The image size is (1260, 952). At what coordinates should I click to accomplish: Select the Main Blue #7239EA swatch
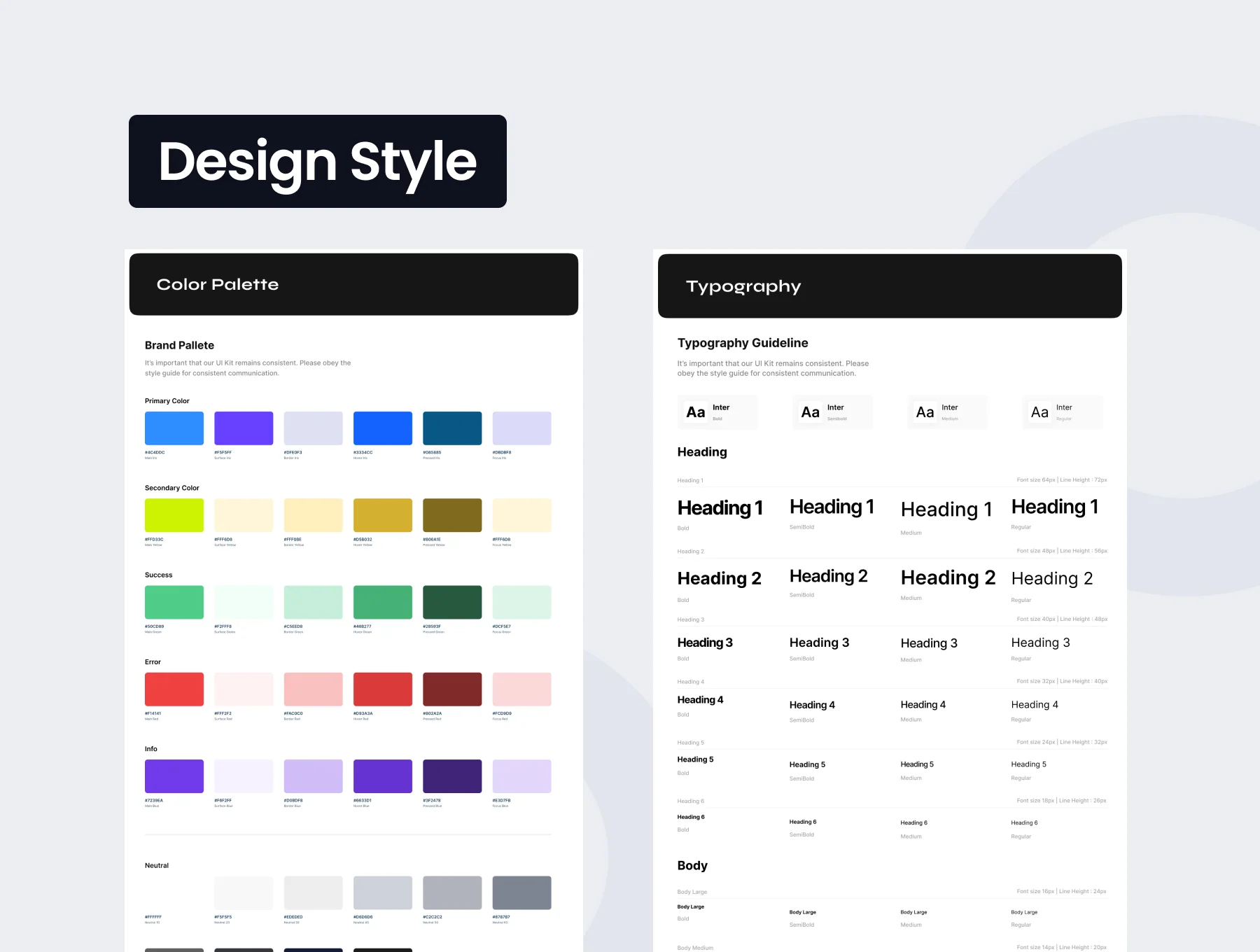point(174,776)
